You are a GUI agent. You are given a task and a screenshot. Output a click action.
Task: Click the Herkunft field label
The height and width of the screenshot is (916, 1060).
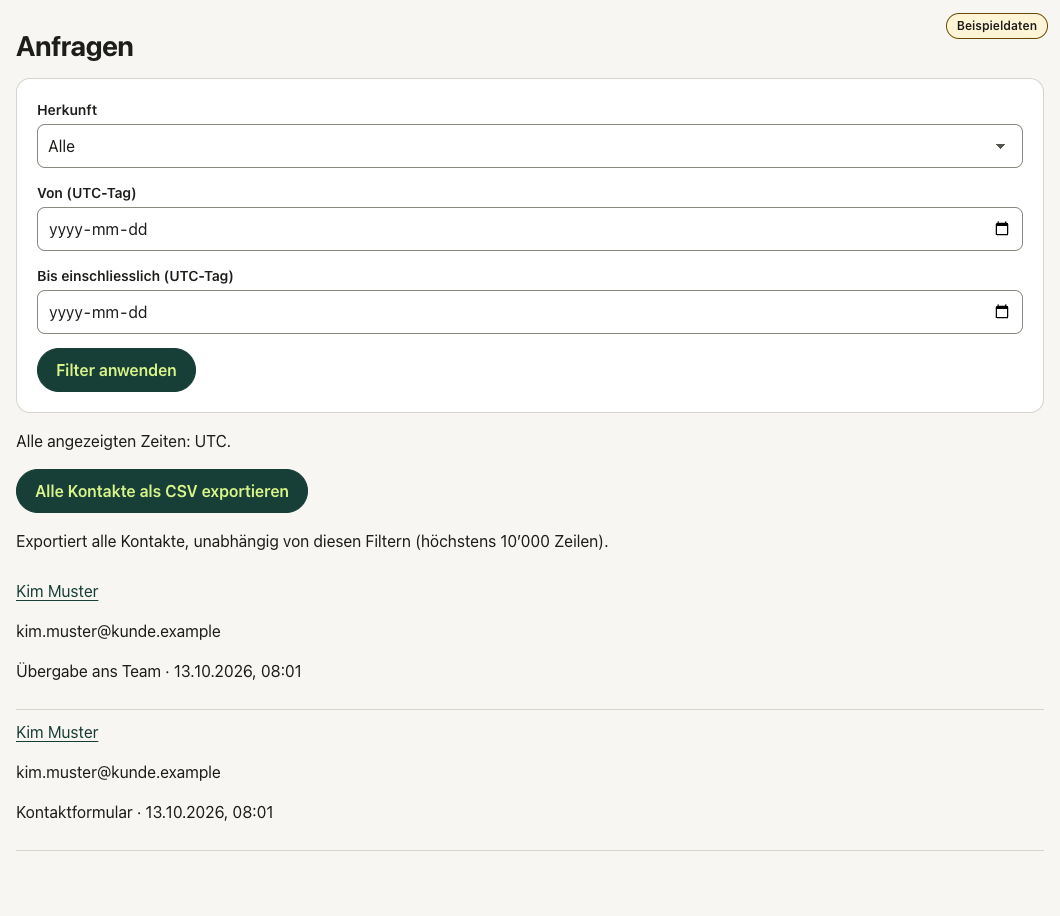coord(67,110)
